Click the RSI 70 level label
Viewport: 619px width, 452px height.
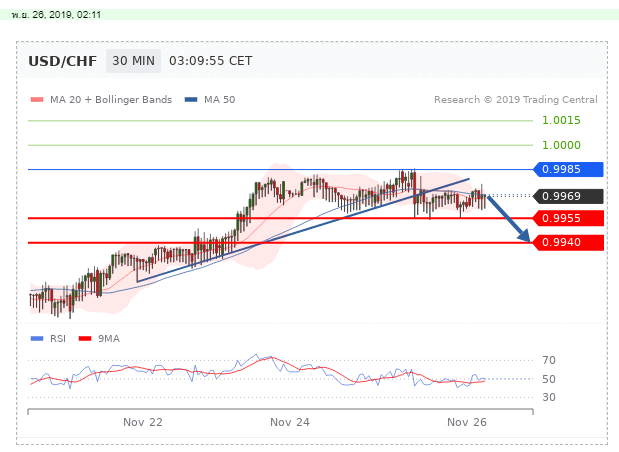coord(549,360)
